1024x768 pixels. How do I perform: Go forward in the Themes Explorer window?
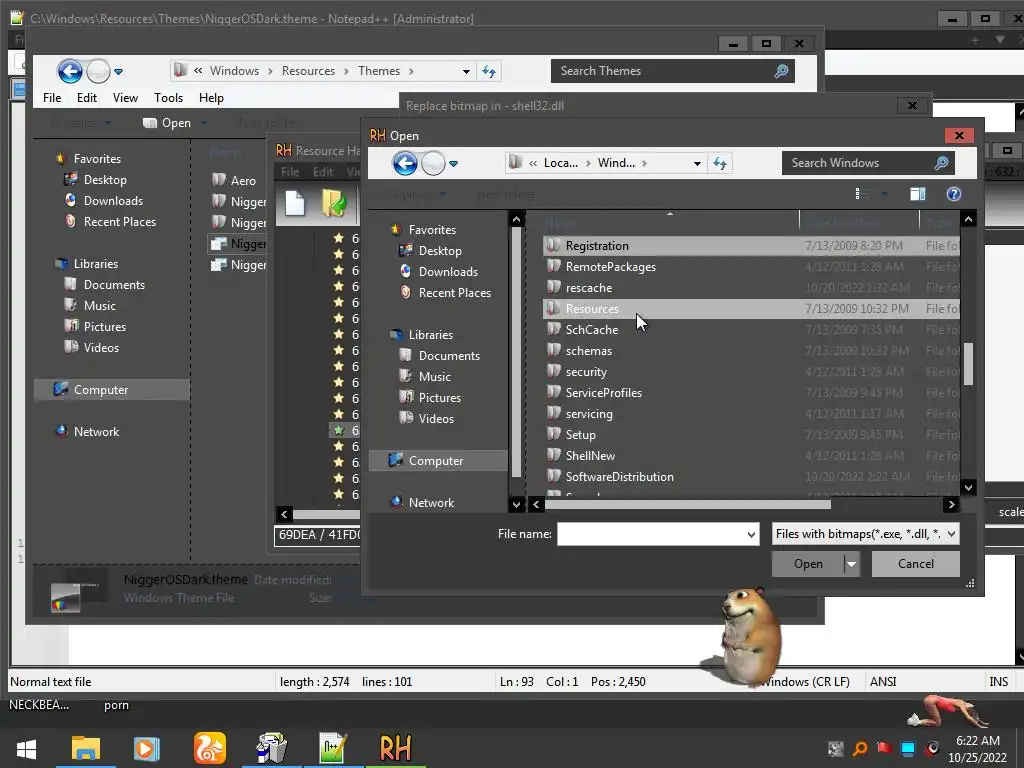(98, 71)
